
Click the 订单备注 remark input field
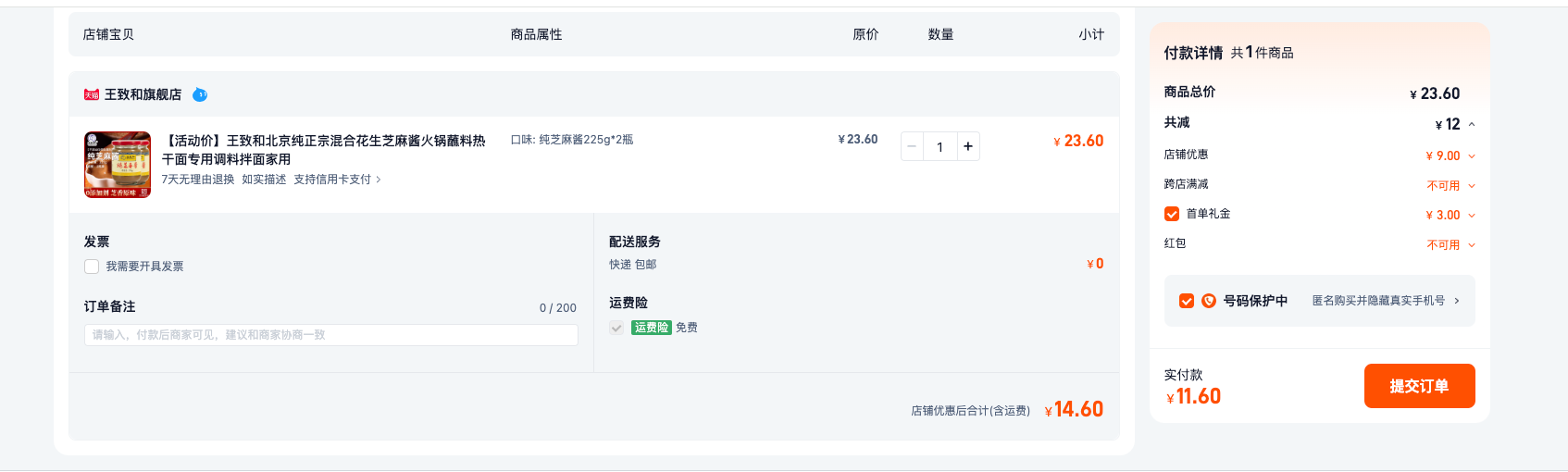click(x=331, y=335)
